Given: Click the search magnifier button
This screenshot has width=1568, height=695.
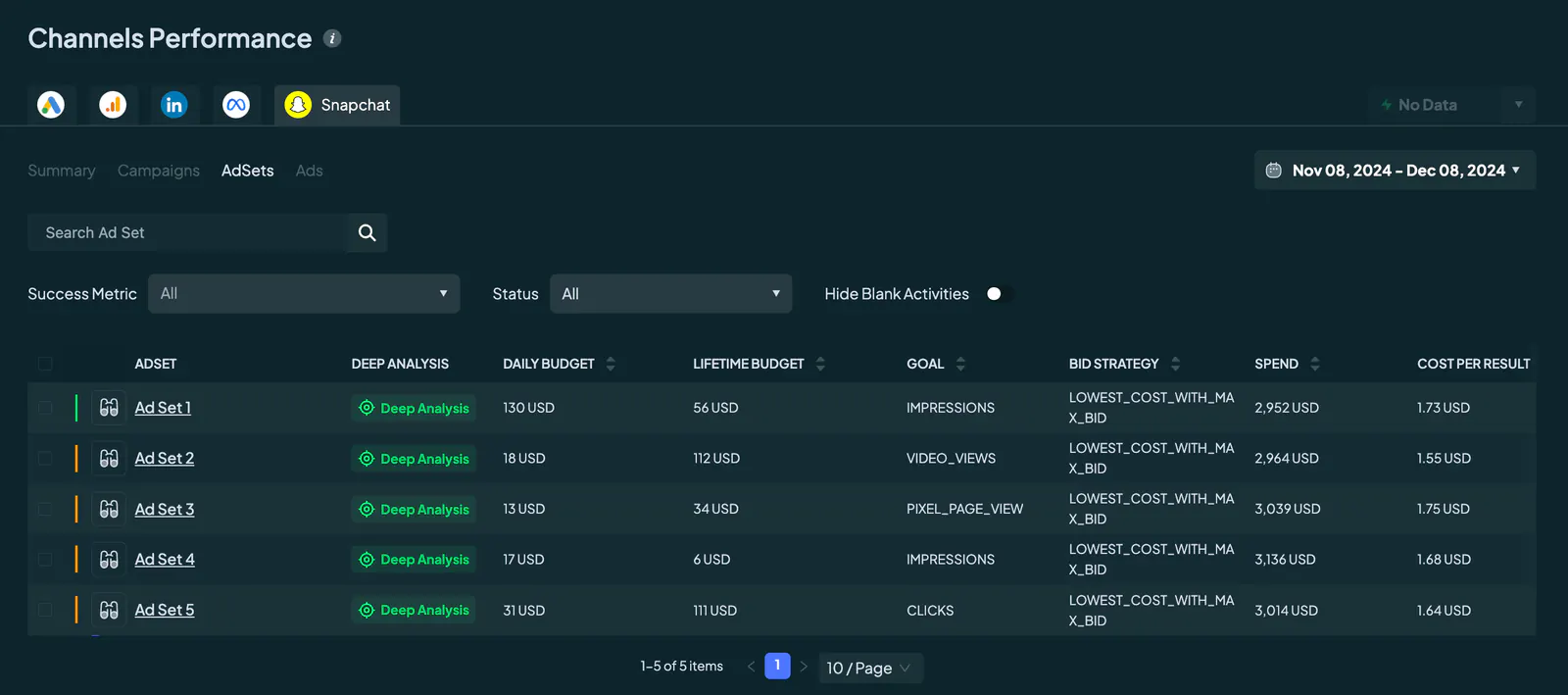Looking at the screenshot, I should tap(367, 233).
